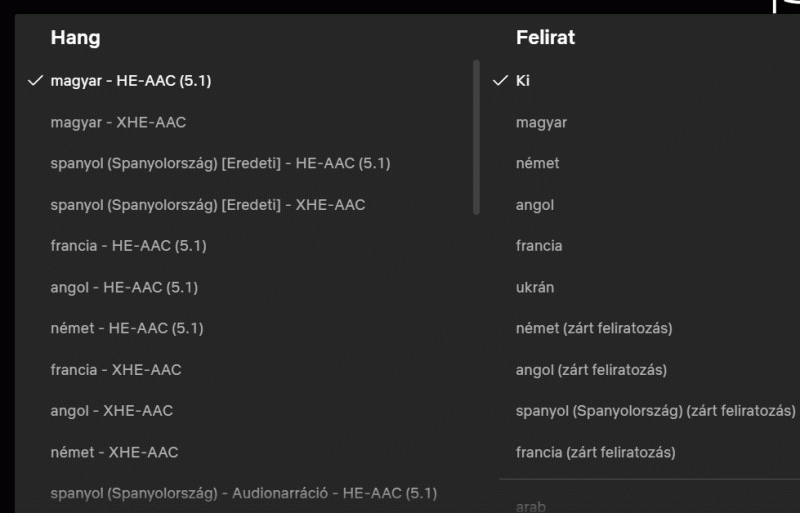
Task: Switch audio to francia HE-AAC (5.1)
Action: pos(128,246)
